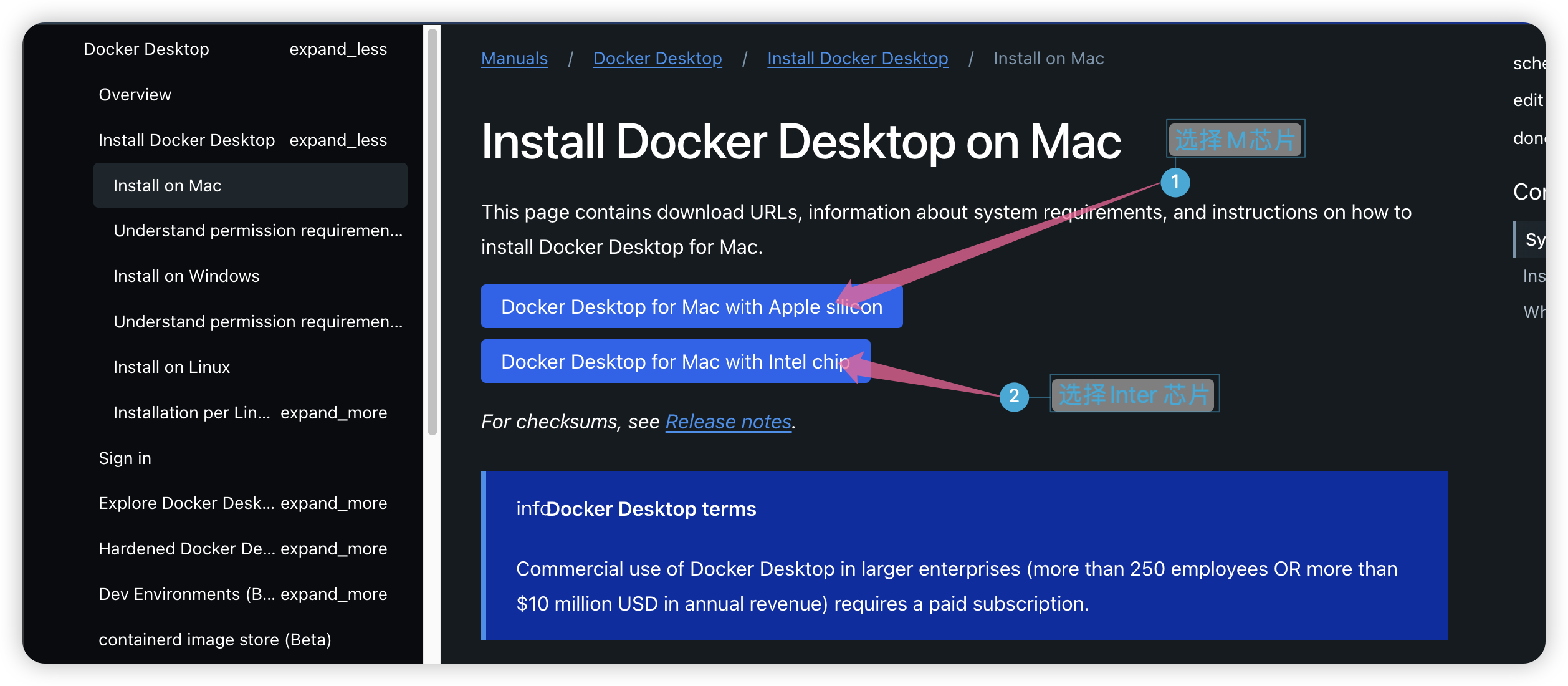Download Docker Desktop for Mac with Intel chip
The image size is (1568, 686).
click(x=676, y=360)
